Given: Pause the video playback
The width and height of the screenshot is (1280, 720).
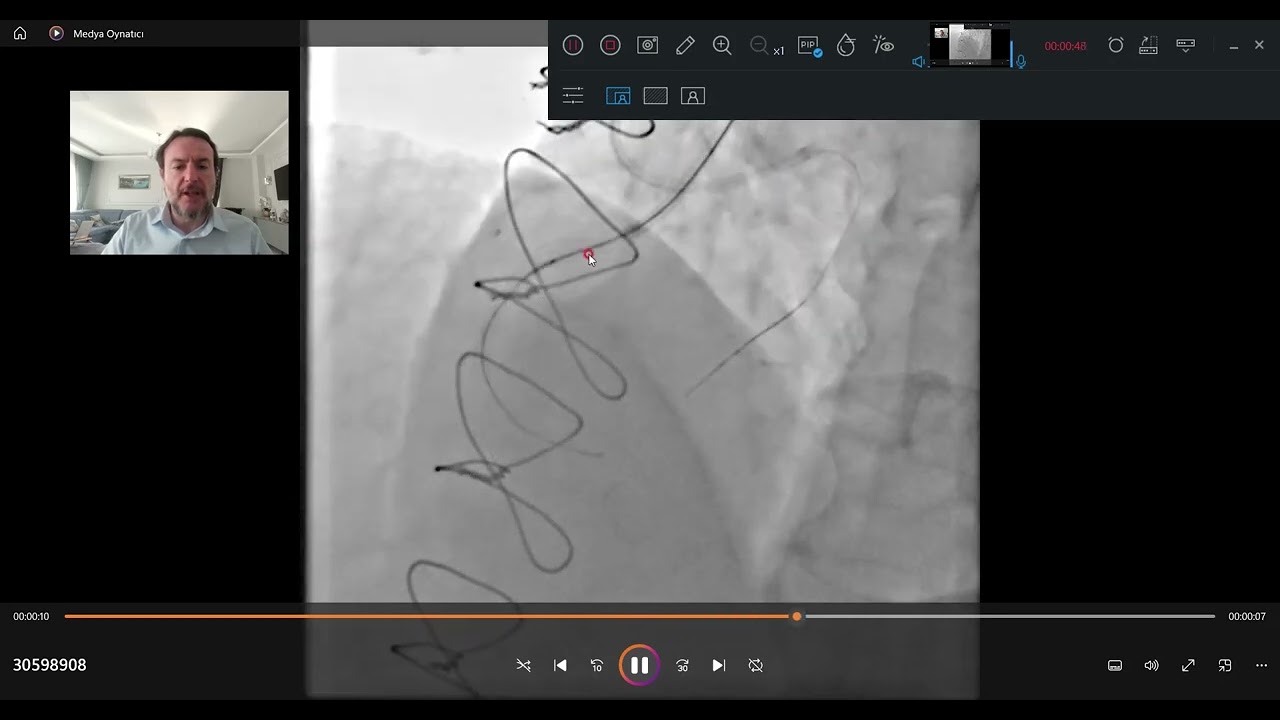Looking at the screenshot, I should click(639, 665).
